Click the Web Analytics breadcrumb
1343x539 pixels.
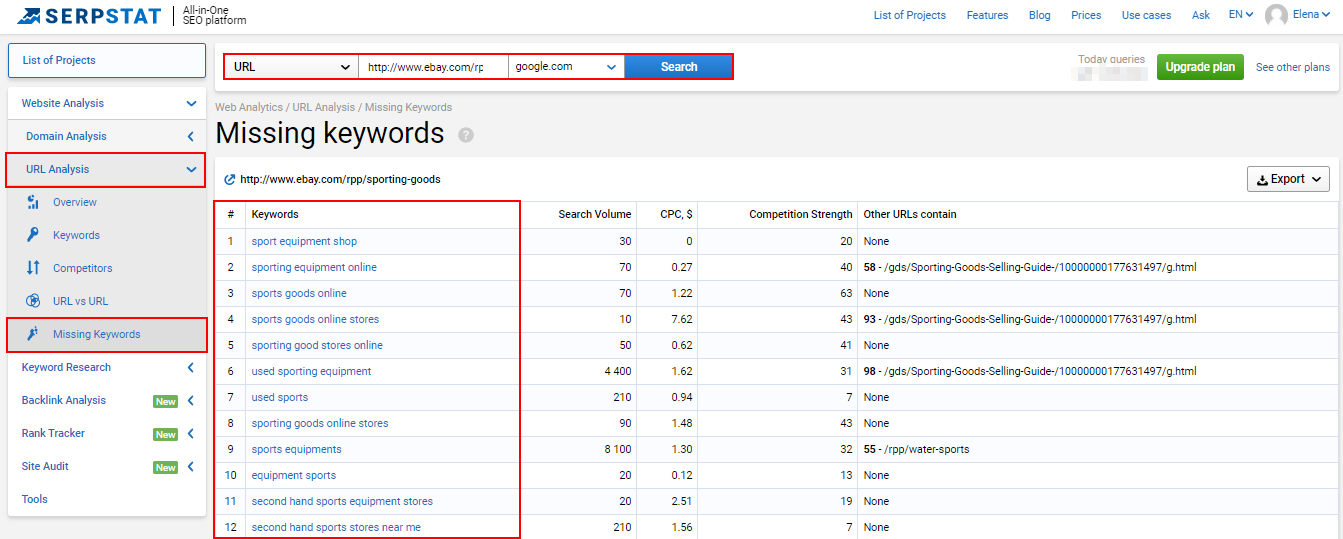pyautogui.click(x=250, y=107)
